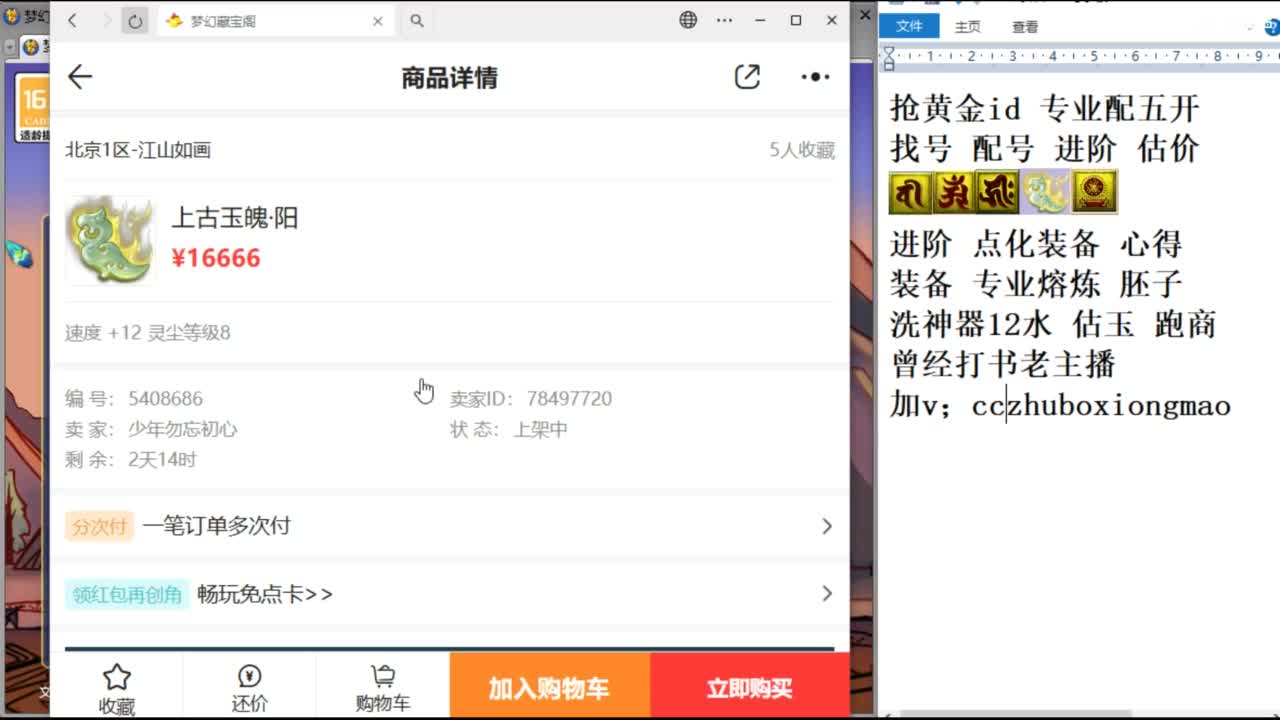Expand the 一笔订单多次付 row chevron
1280x720 pixels.
click(x=827, y=526)
